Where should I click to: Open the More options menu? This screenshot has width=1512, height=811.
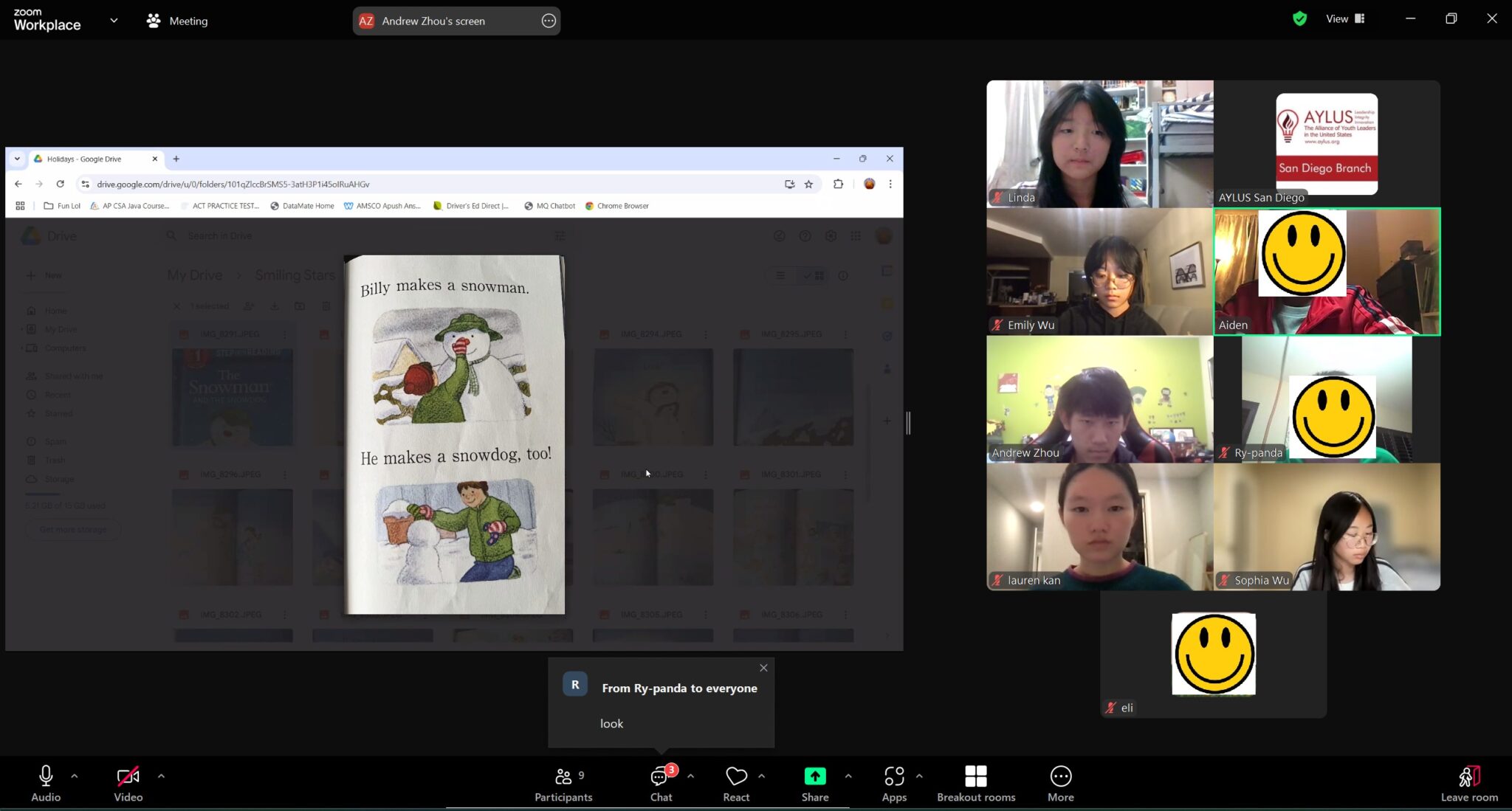[1061, 784]
